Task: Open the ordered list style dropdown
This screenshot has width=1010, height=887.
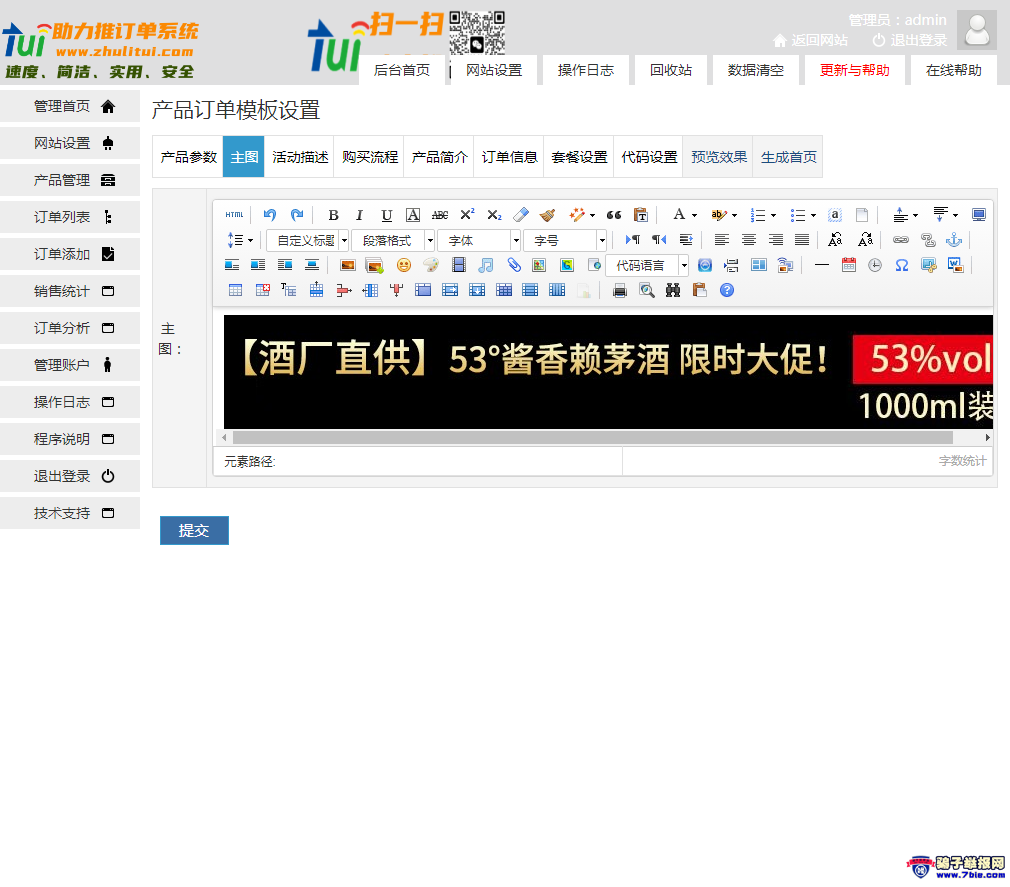Action: pyautogui.click(x=763, y=215)
